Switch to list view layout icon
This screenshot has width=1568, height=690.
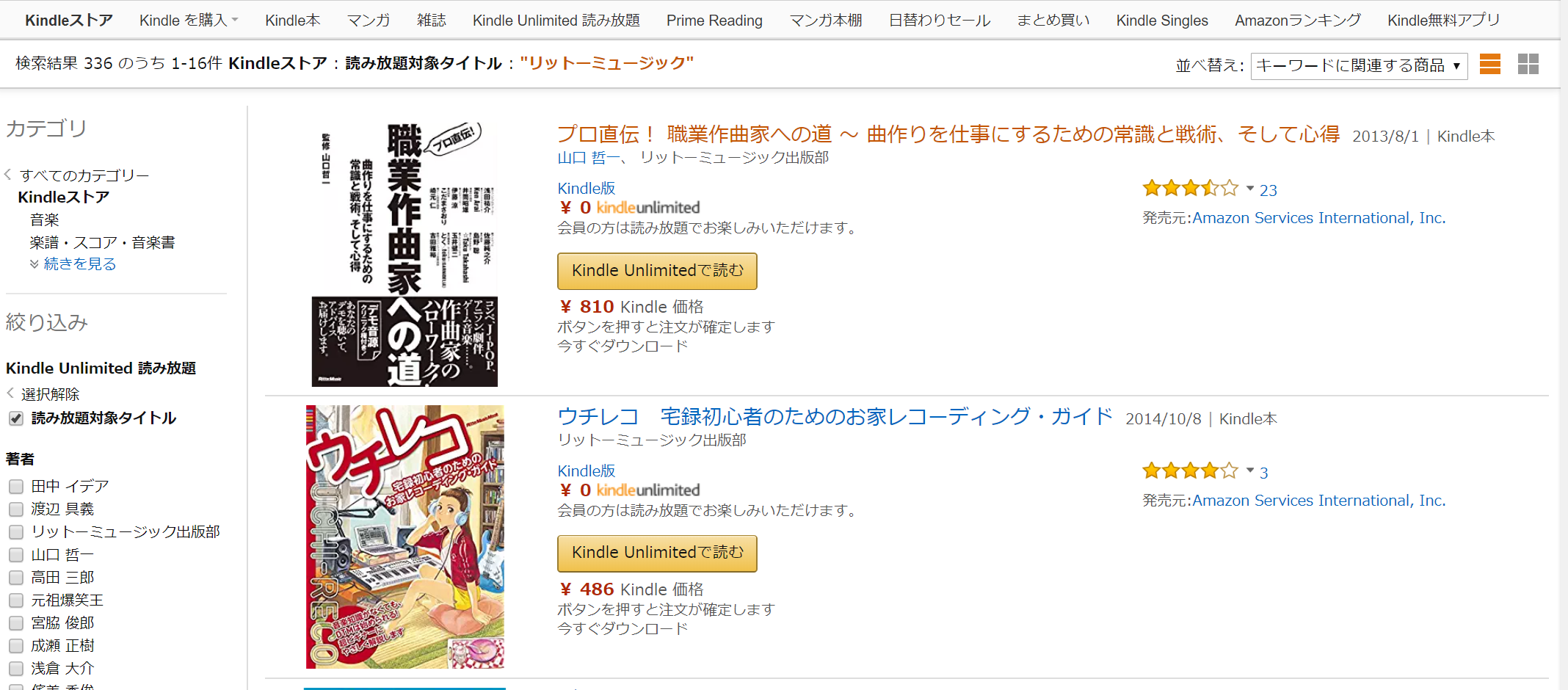(x=1489, y=65)
